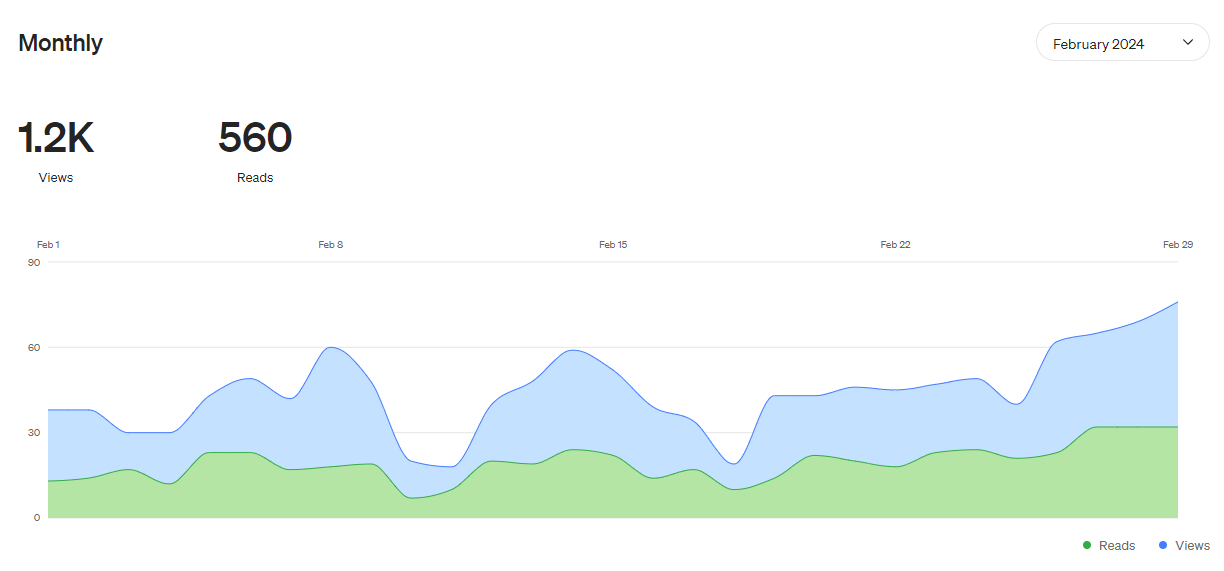Click the 560 reads total
The height and width of the screenshot is (571, 1224).
coord(255,138)
